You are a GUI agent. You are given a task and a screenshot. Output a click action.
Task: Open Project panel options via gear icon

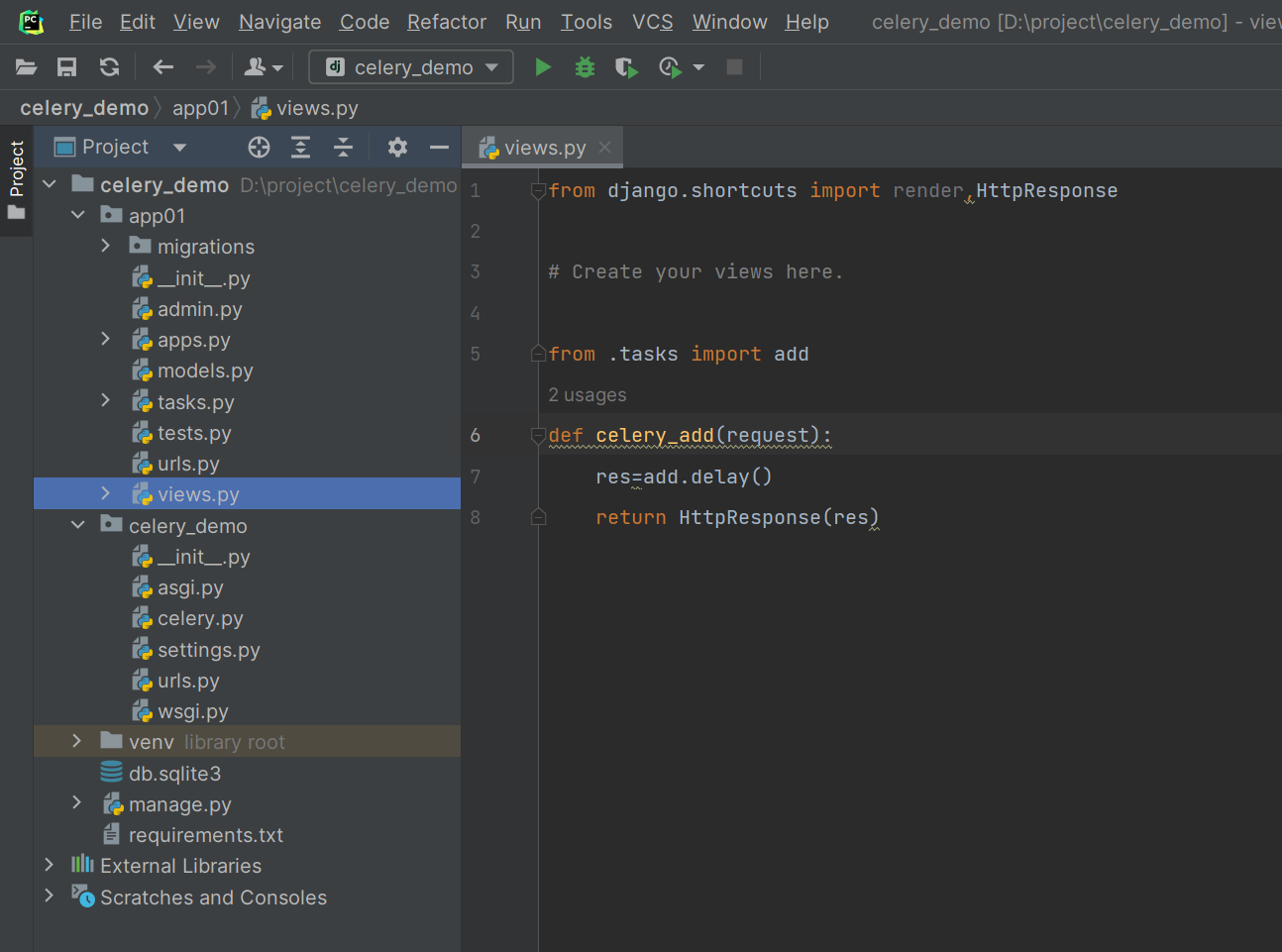pyautogui.click(x=397, y=148)
